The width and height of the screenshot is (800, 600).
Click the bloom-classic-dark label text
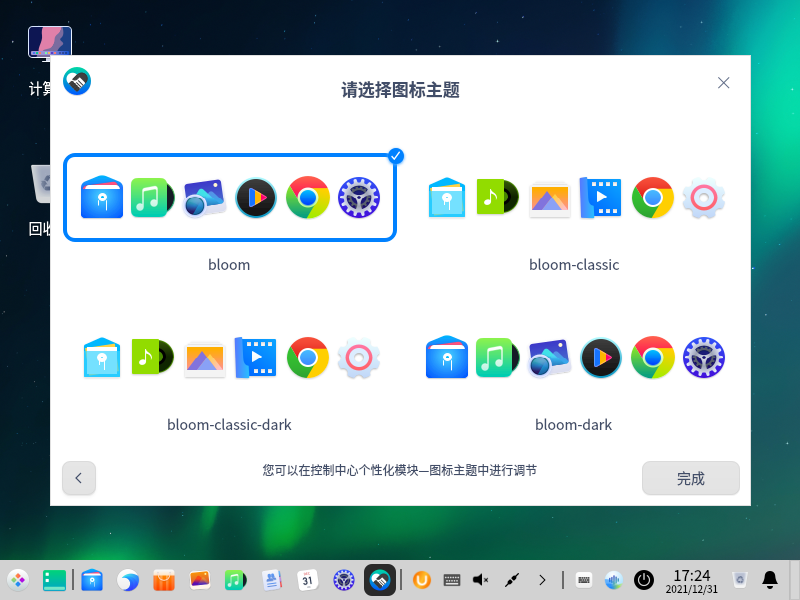229,424
